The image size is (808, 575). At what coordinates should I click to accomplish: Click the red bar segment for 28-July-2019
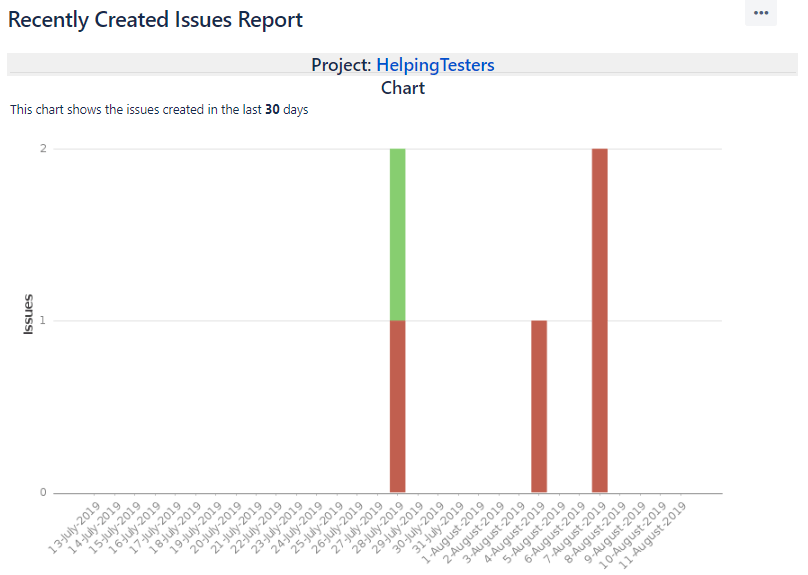tap(397, 406)
